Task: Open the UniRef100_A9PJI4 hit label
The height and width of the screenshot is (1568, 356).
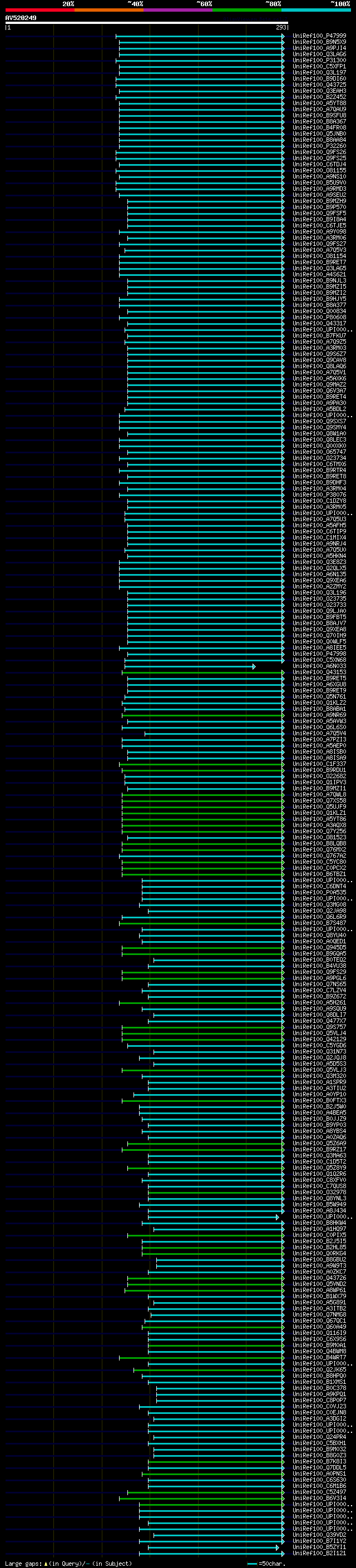Action: [319, 48]
